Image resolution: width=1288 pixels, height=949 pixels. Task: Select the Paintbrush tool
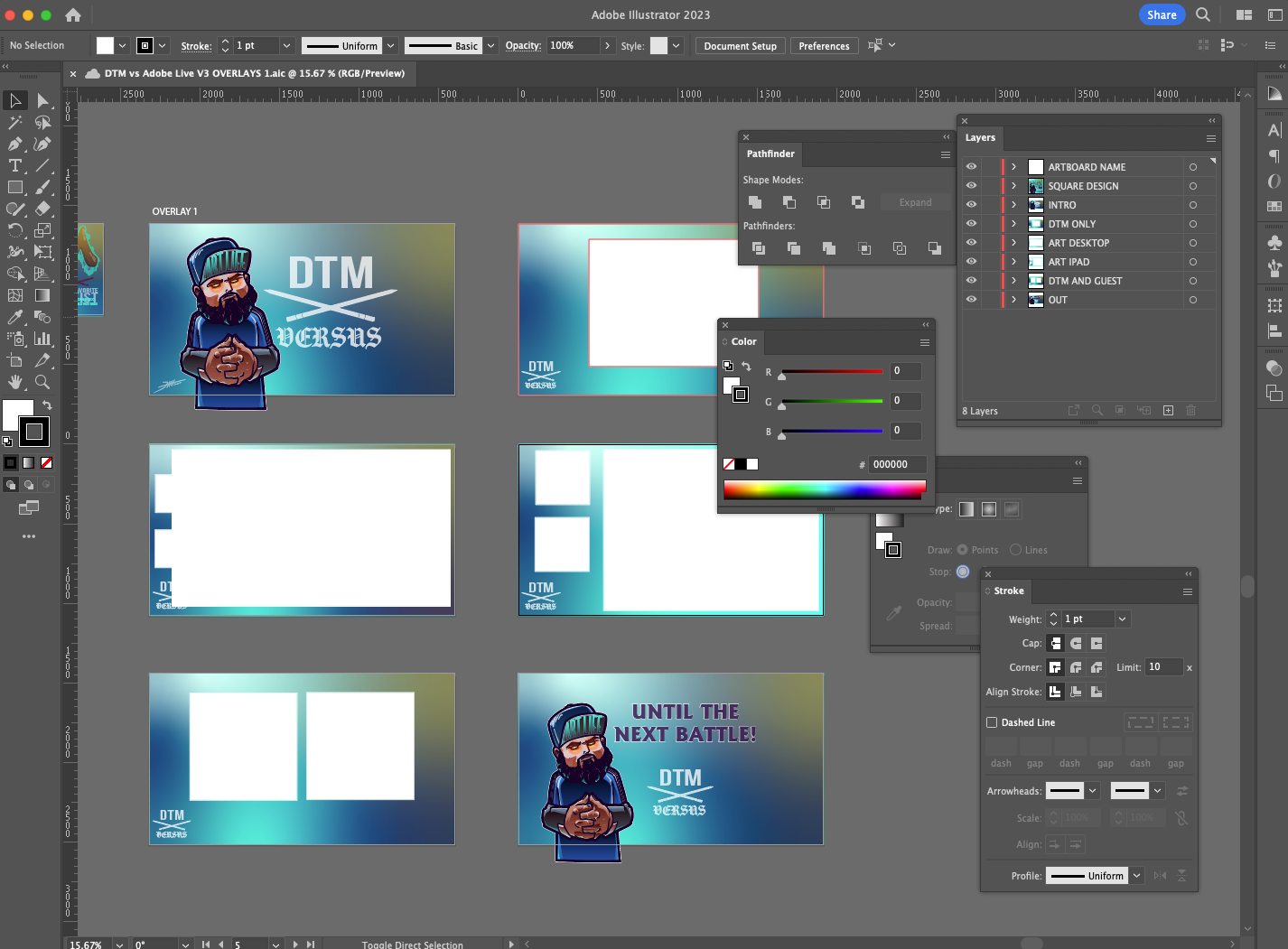click(x=42, y=187)
